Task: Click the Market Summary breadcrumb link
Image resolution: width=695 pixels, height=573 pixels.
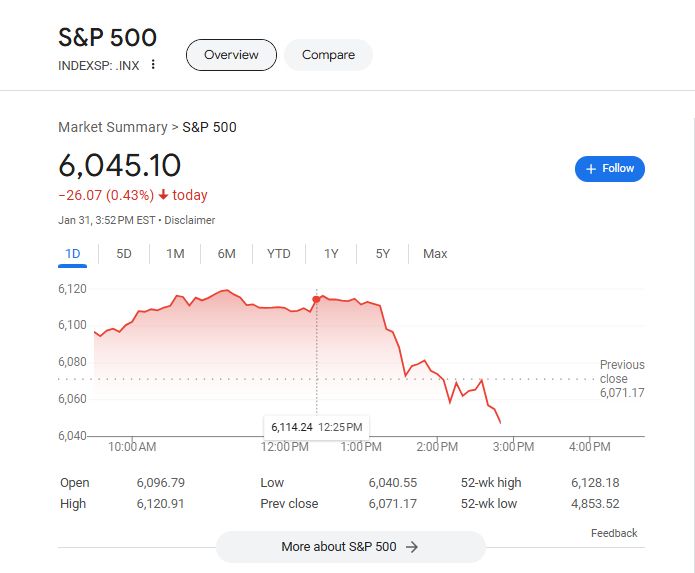Action: coord(113,127)
